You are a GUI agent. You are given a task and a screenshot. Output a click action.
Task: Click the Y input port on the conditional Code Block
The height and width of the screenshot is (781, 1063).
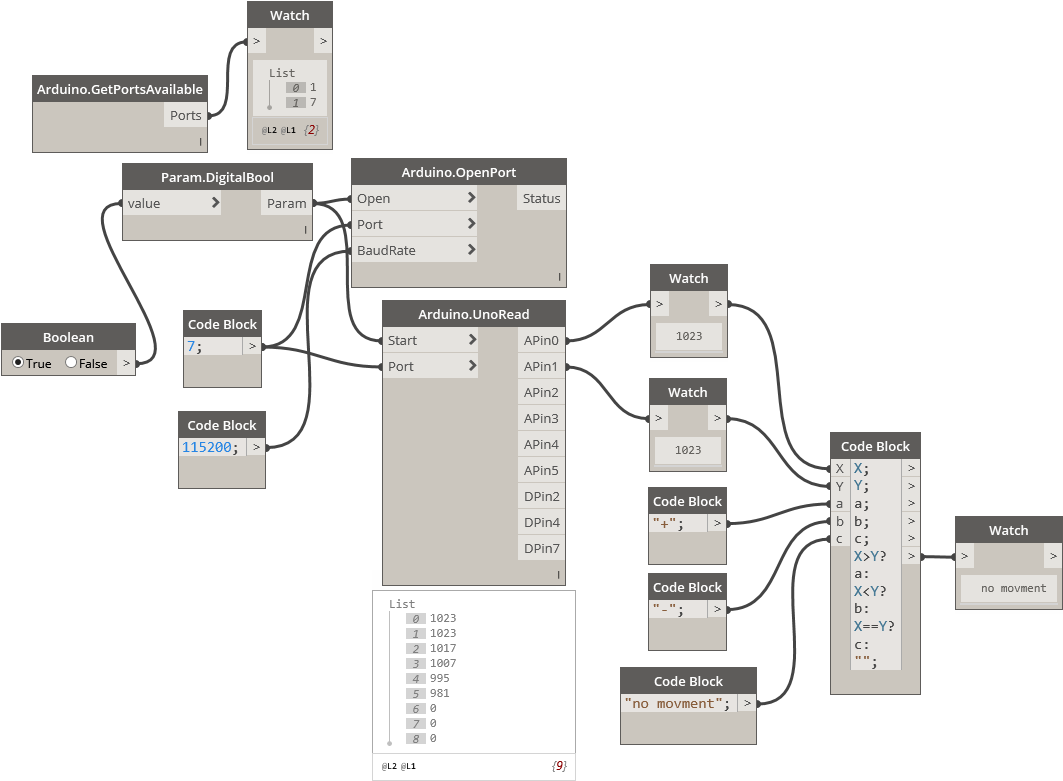coord(839,485)
